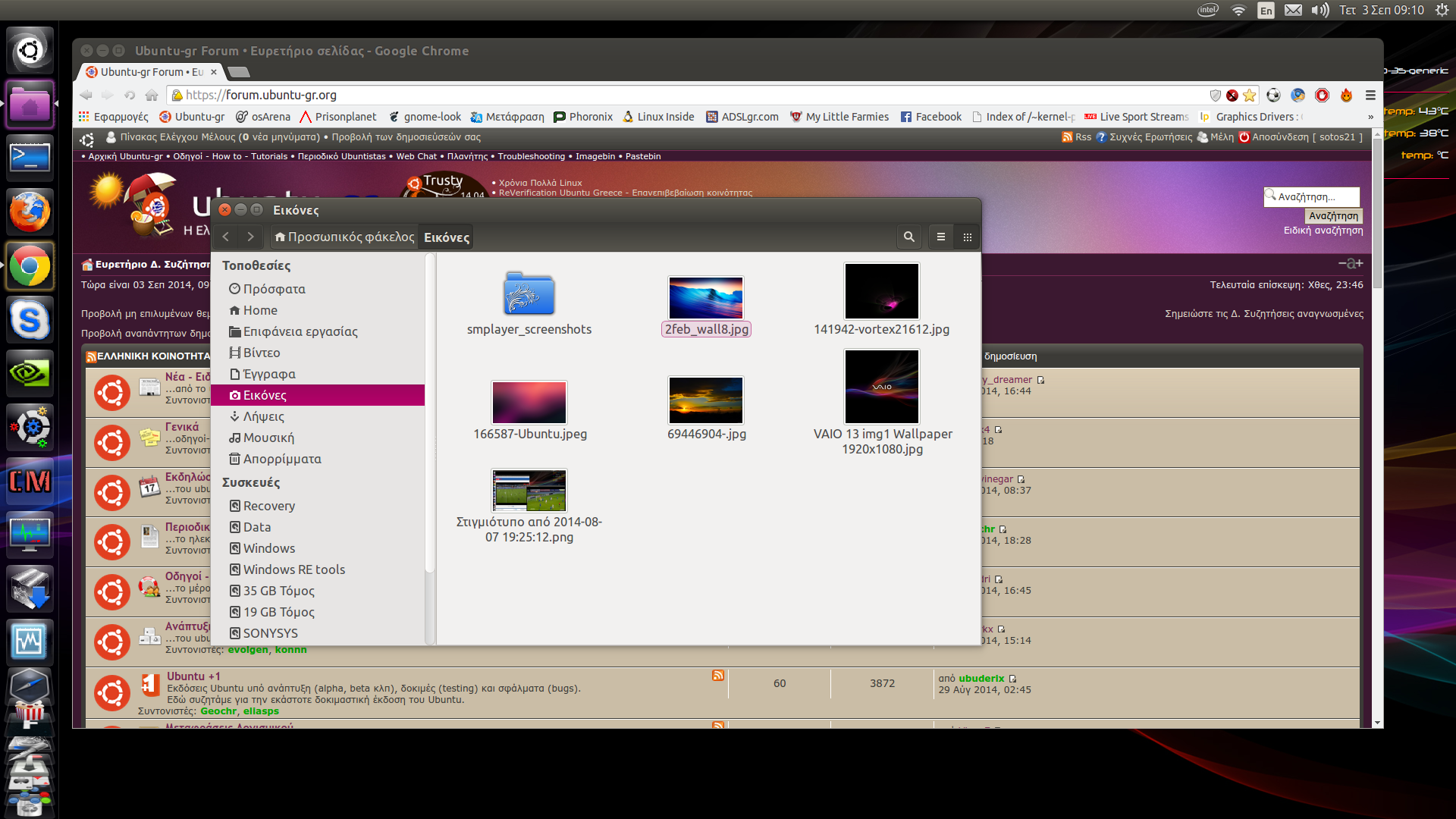Open the volume indicator in the top panel

1319,10
